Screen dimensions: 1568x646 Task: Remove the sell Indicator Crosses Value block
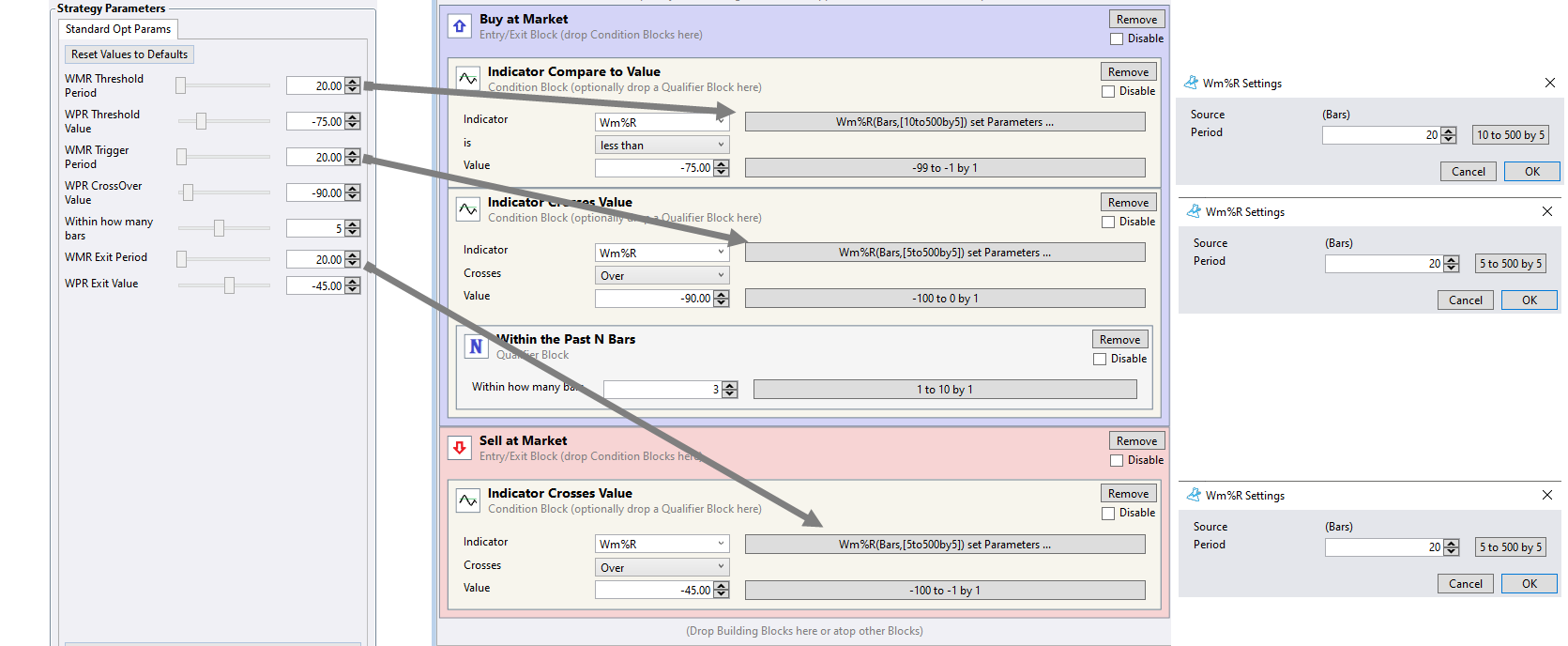click(x=1128, y=493)
